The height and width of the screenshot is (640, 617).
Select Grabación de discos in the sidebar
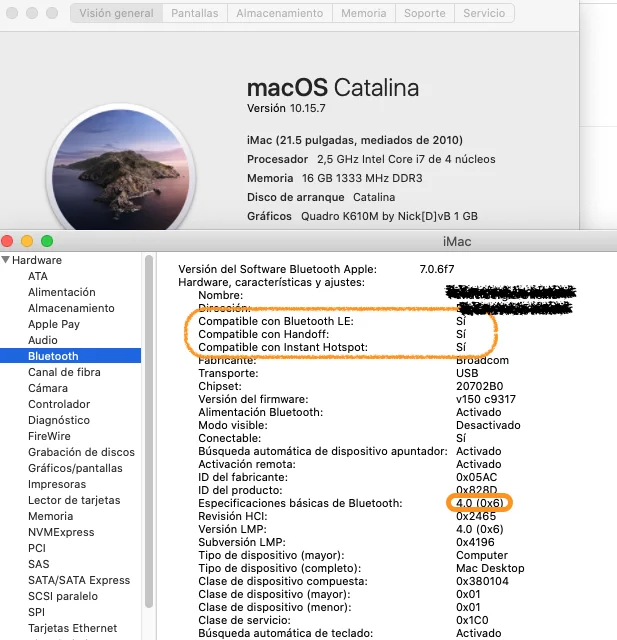pos(81,452)
